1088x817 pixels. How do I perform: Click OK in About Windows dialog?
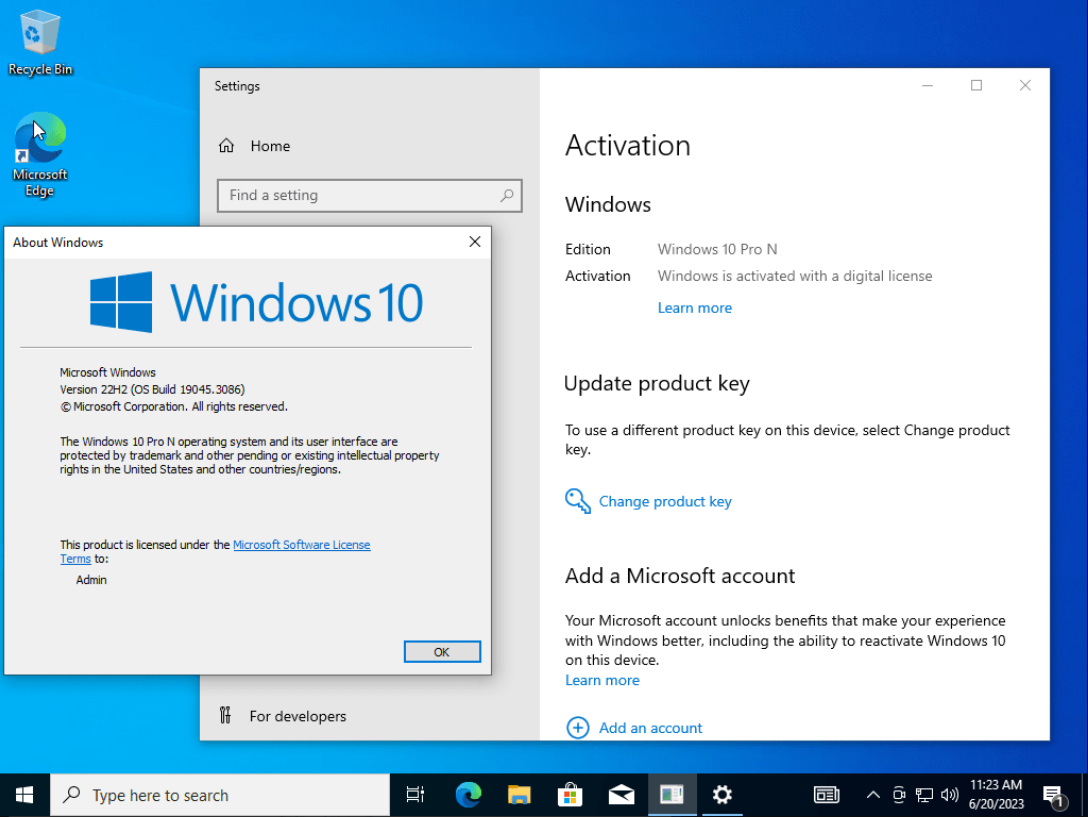[x=442, y=652]
